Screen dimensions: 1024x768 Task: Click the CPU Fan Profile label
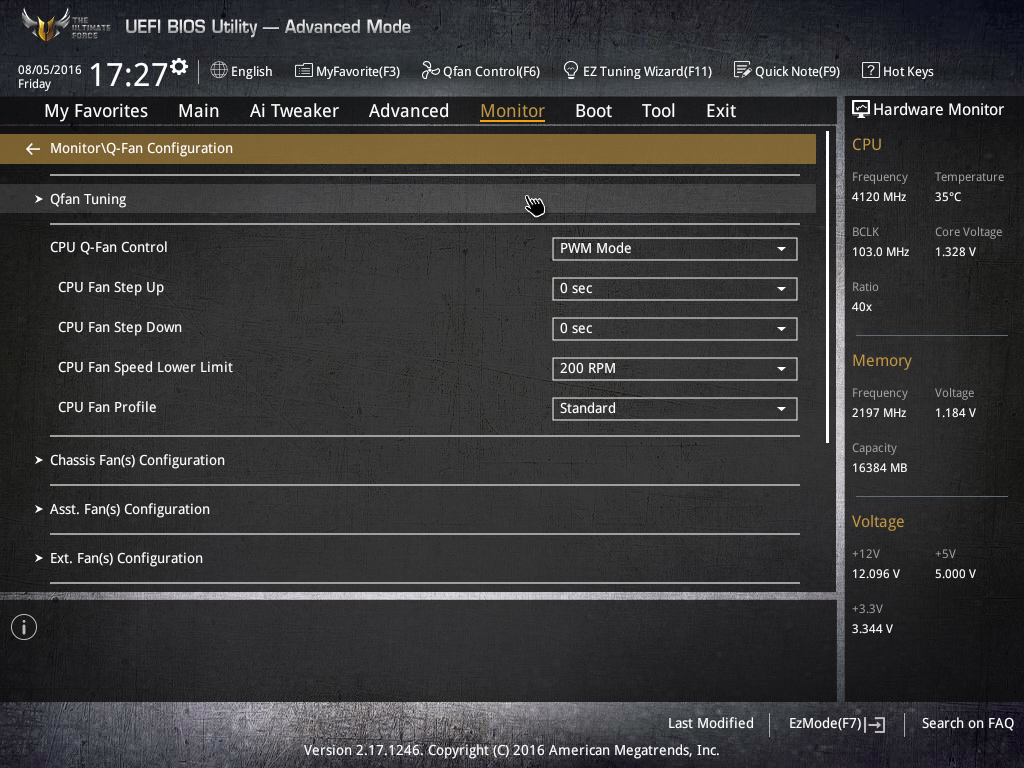107,408
